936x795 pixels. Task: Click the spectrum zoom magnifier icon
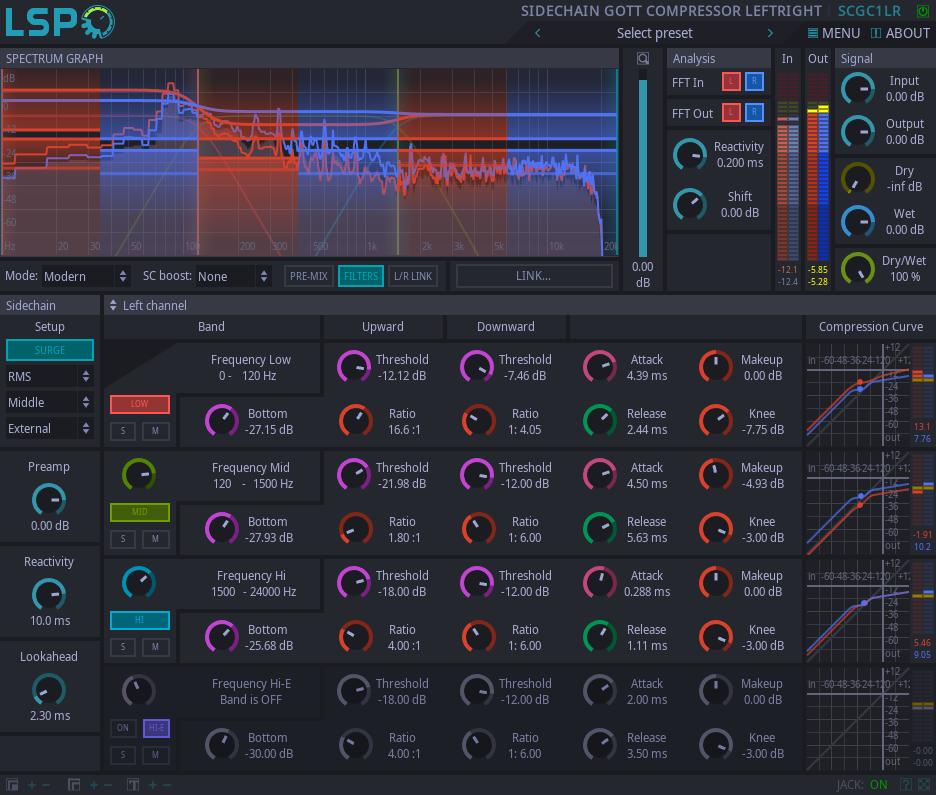click(642, 58)
